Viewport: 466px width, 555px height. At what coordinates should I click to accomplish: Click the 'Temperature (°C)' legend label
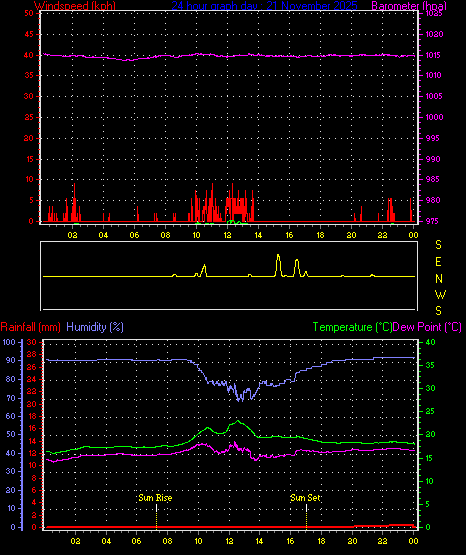point(352,327)
